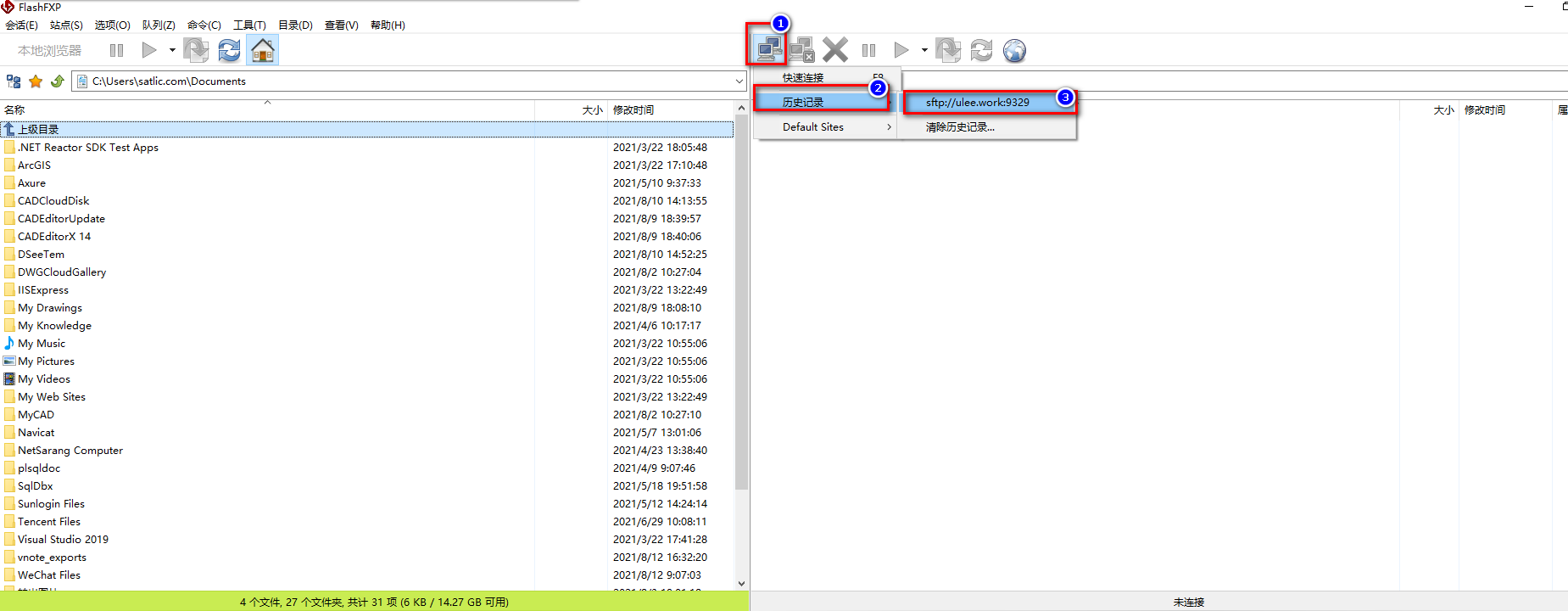Open the 选项(O) menu
1568x611 pixels.
point(112,25)
